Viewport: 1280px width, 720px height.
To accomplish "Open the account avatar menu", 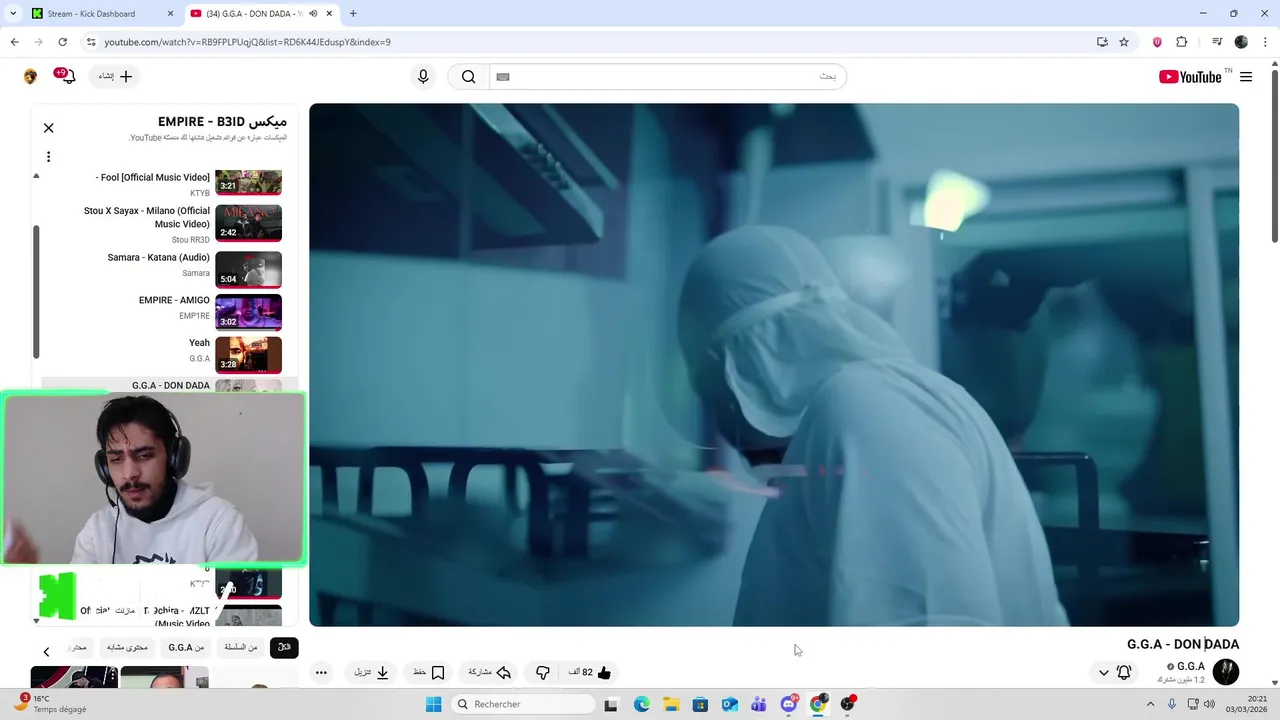I will [x=31, y=77].
